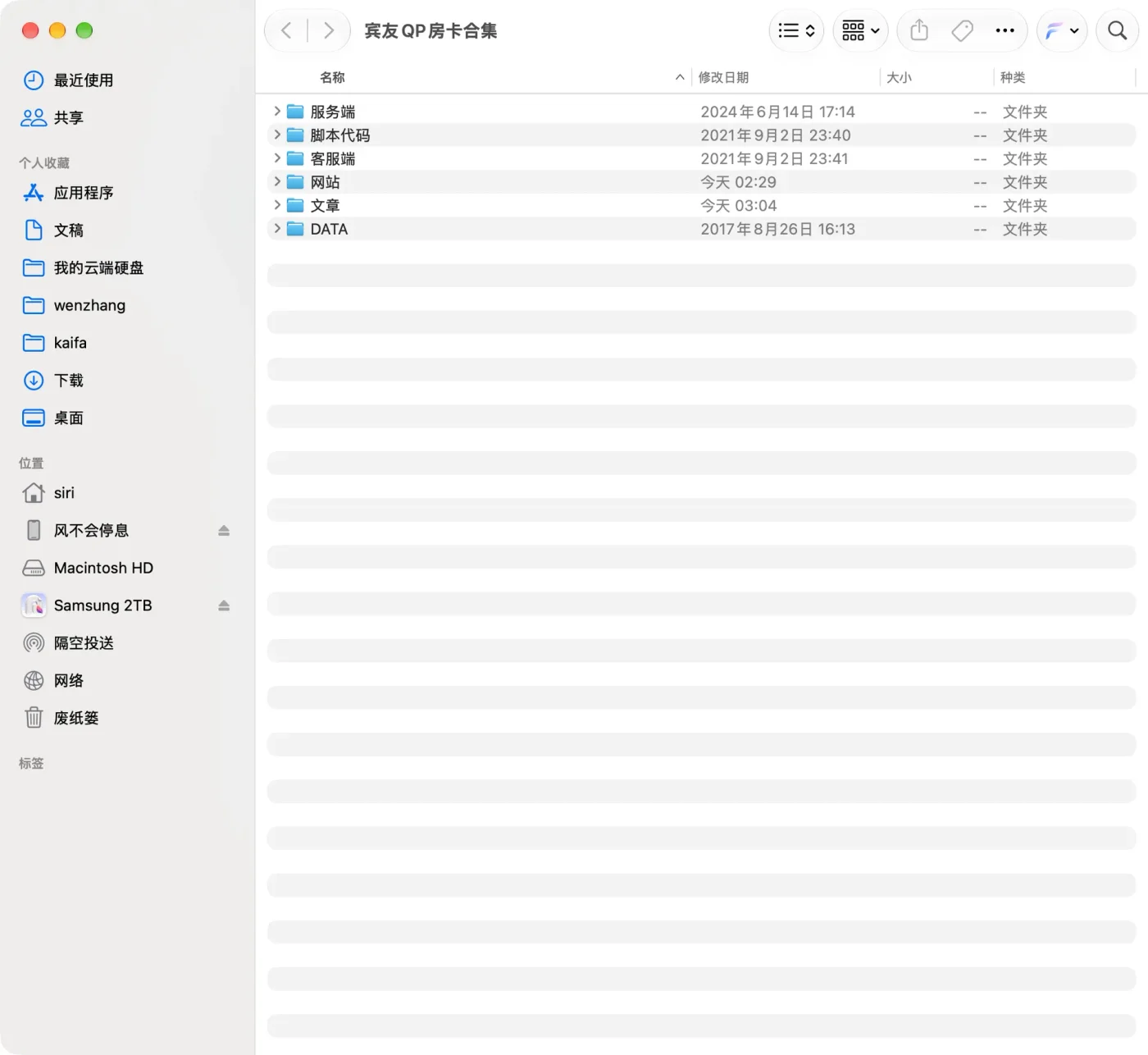Expand the DATA folder
Viewport: 1148px width, 1055px height.
coord(277,228)
